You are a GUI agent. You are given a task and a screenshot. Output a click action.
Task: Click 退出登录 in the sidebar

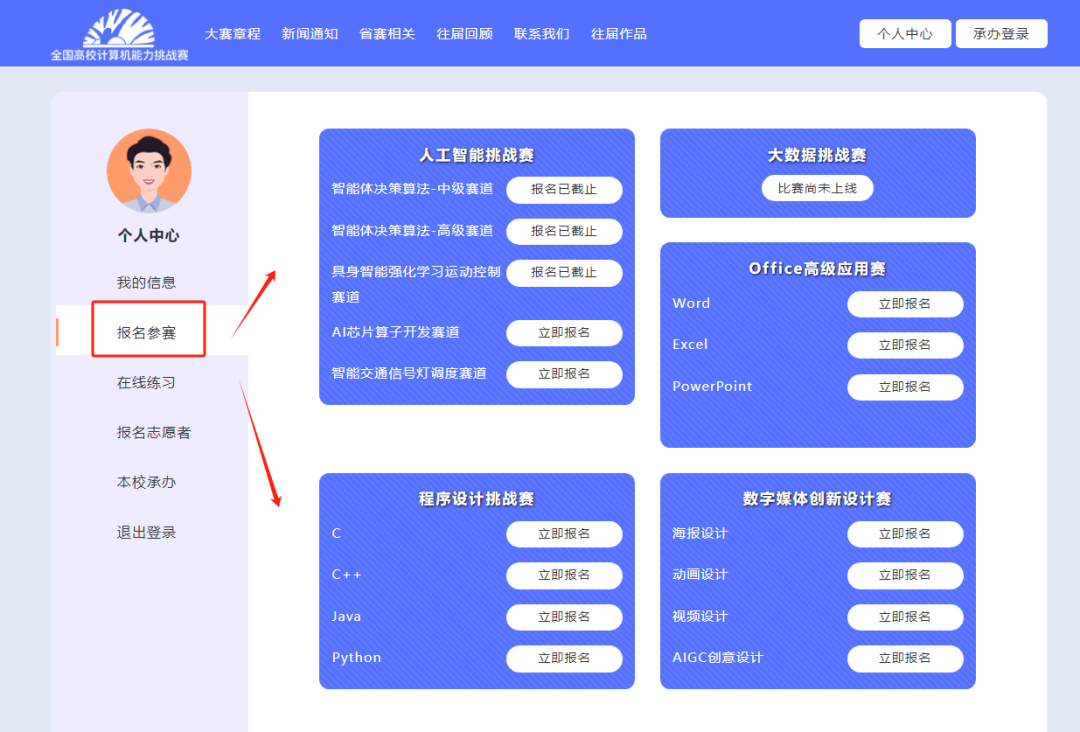[146, 532]
